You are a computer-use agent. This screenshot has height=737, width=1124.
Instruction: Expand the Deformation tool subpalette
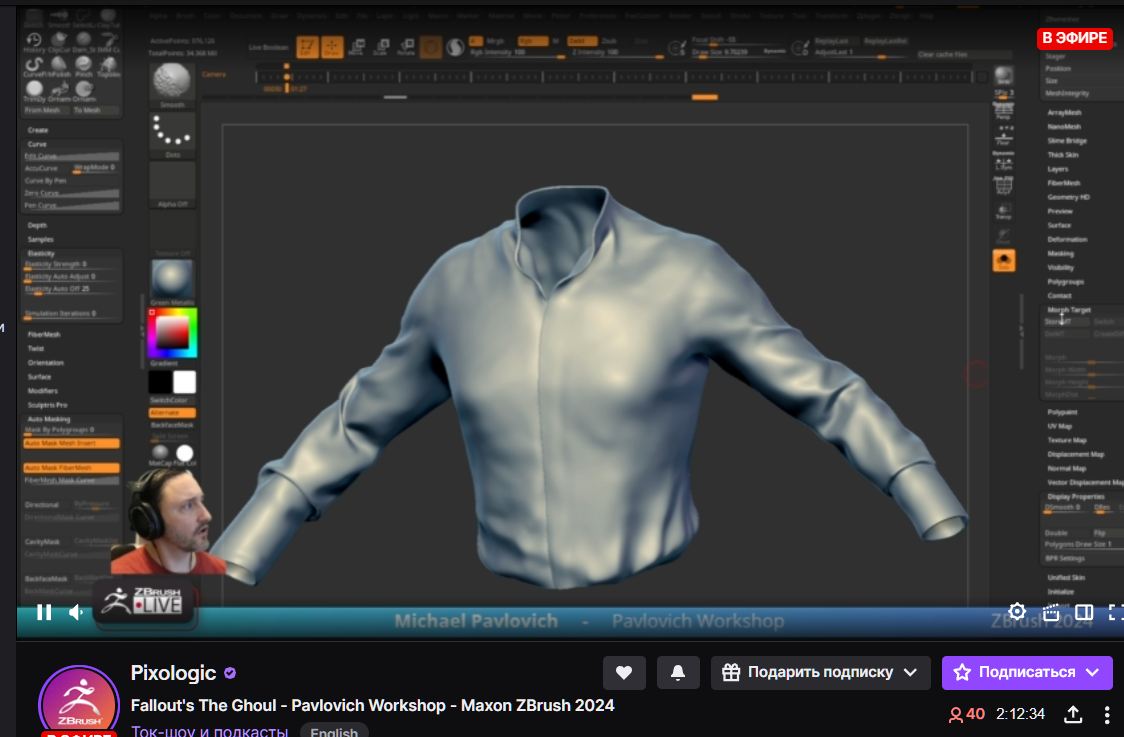pos(1067,239)
